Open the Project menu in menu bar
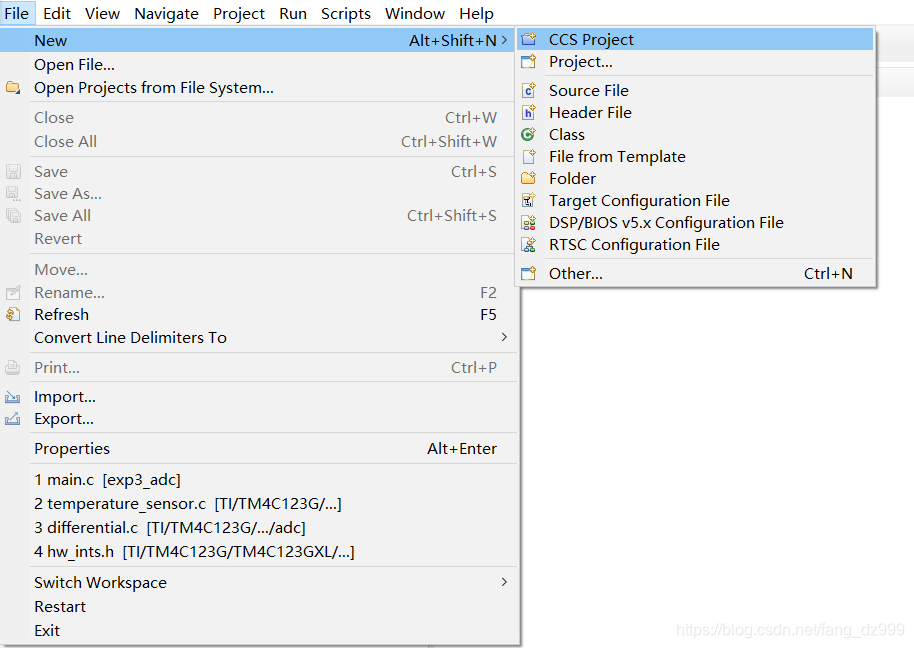 pos(238,13)
